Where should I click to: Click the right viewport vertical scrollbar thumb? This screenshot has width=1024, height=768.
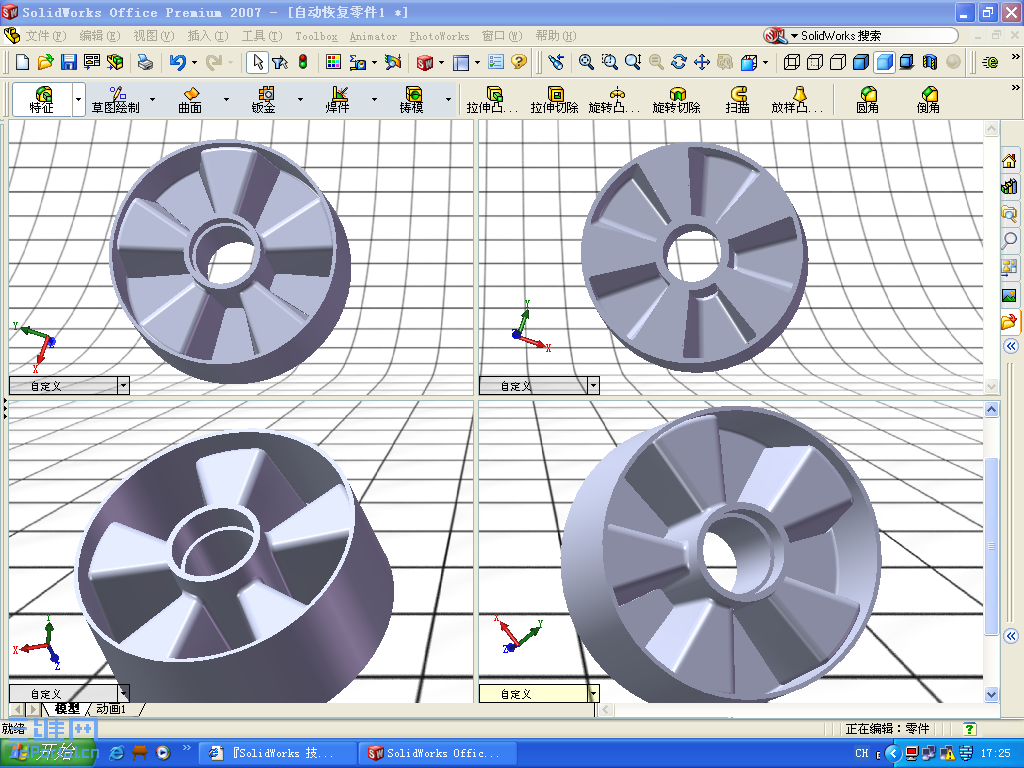(x=991, y=545)
